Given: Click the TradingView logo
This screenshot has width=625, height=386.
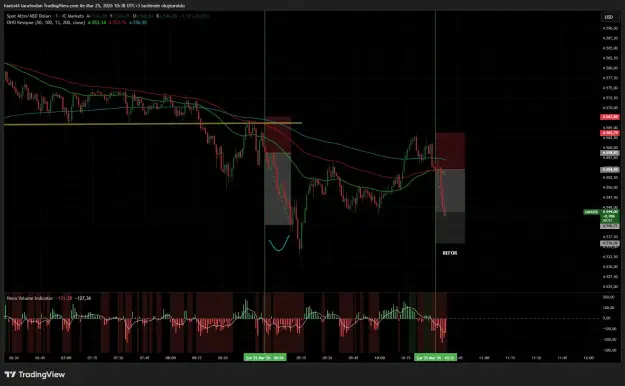Looking at the screenshot, I should point(35,374).
